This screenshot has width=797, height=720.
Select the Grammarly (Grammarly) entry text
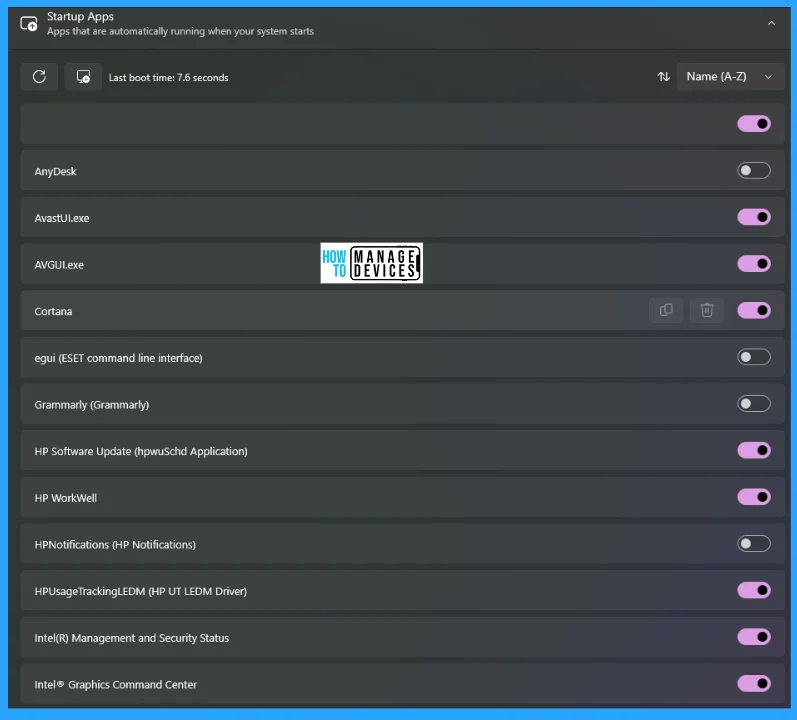91,405
